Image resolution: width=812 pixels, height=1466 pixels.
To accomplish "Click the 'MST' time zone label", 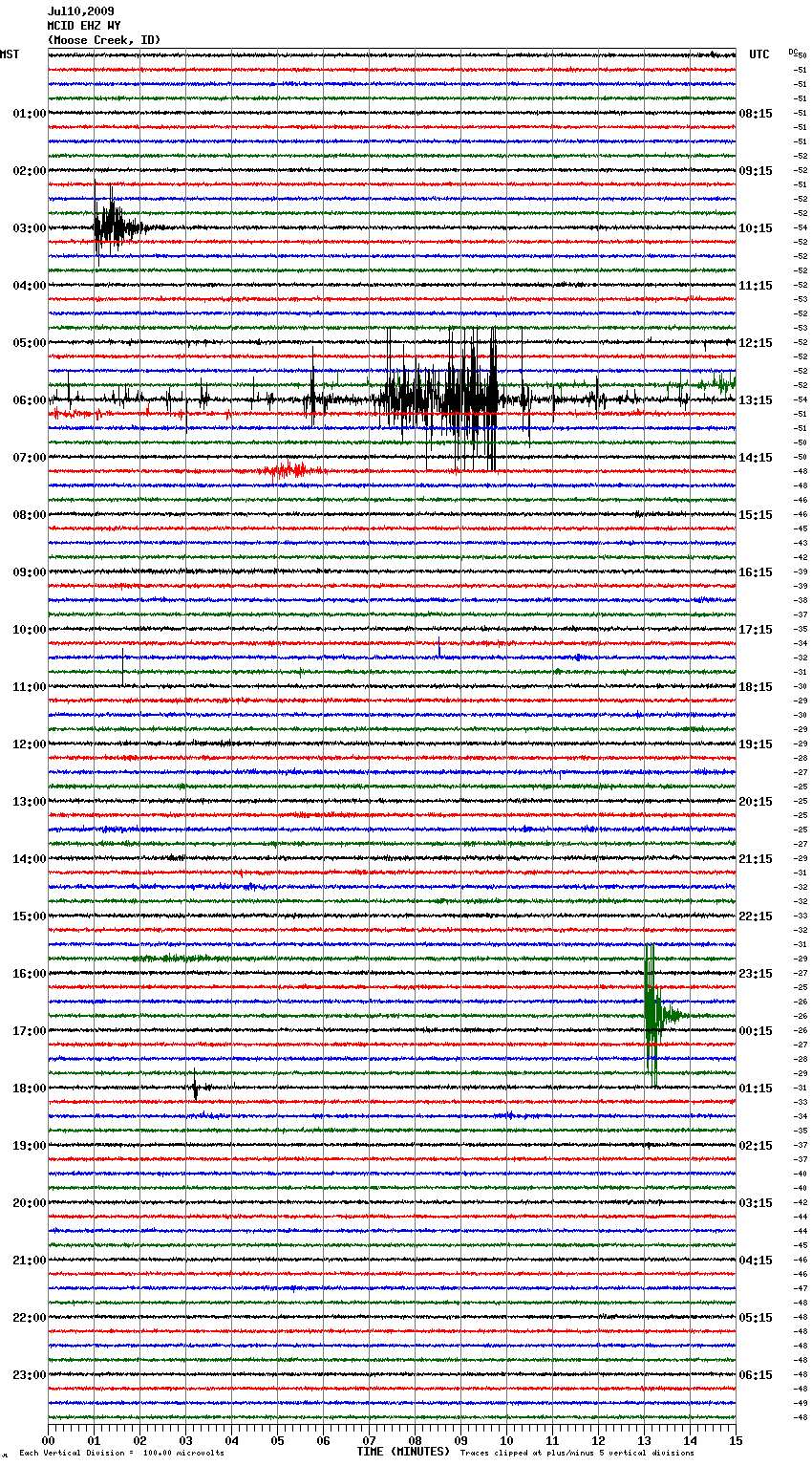I will coord(10,54).
